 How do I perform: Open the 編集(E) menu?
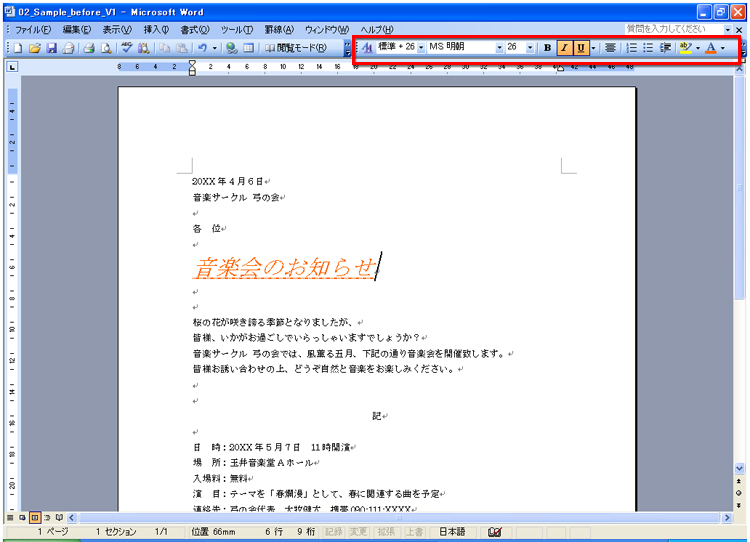[x=77, y=30]
